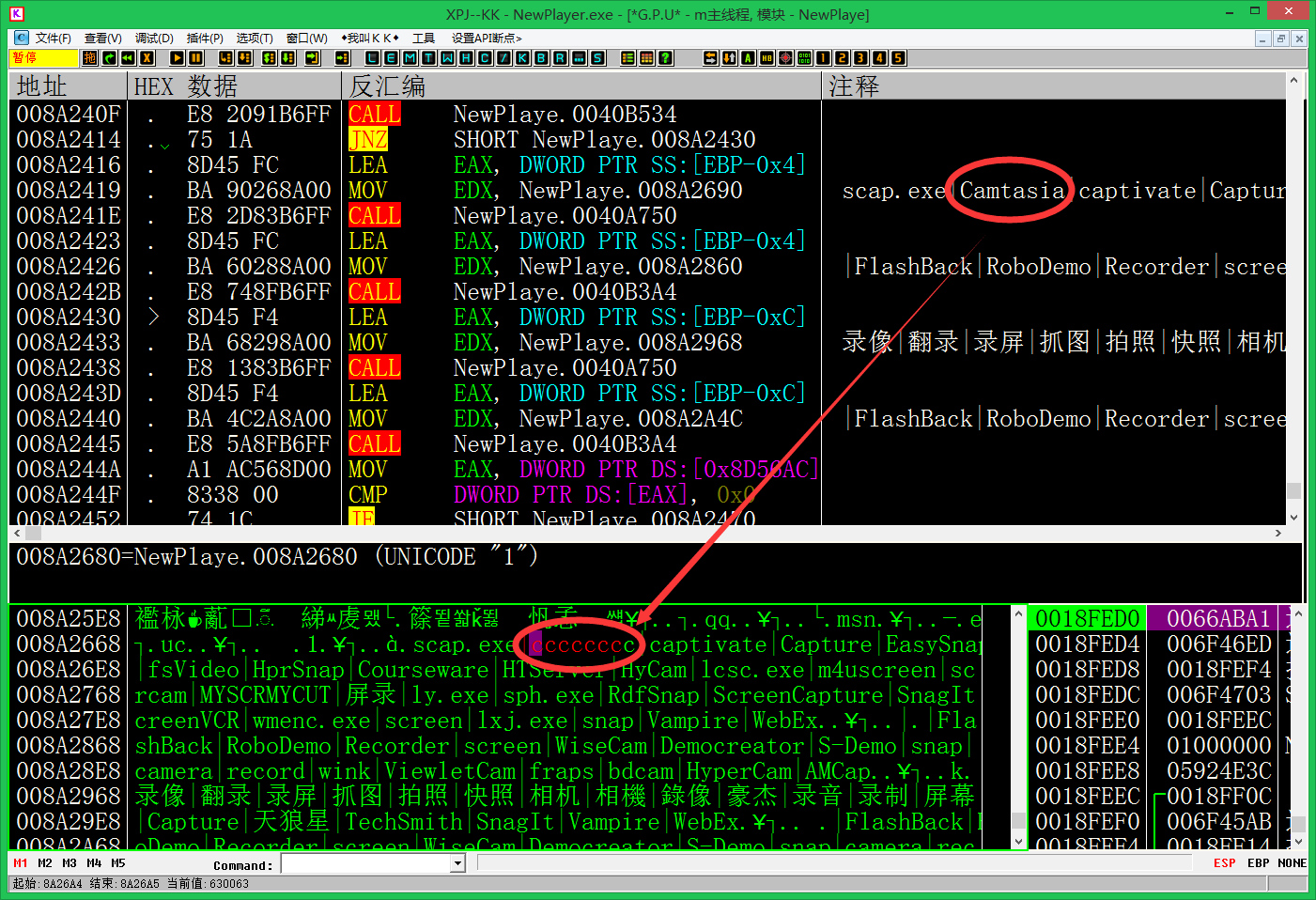
Task: Switch dump to the M5 tab
Action: [x=118, y=863]
